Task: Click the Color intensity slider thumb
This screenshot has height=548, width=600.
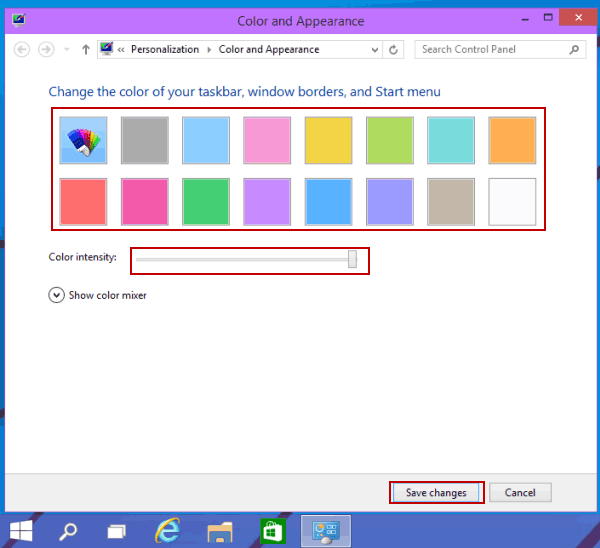Action: [352, 259]
